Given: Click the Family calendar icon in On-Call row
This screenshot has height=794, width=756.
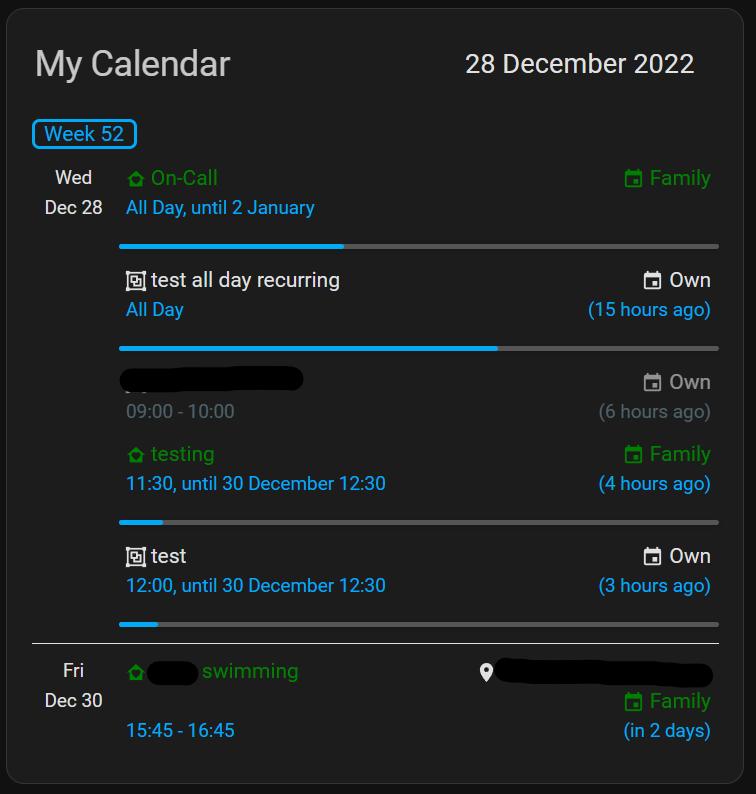Looking at the screenshot, I should [x=633, y=179].
